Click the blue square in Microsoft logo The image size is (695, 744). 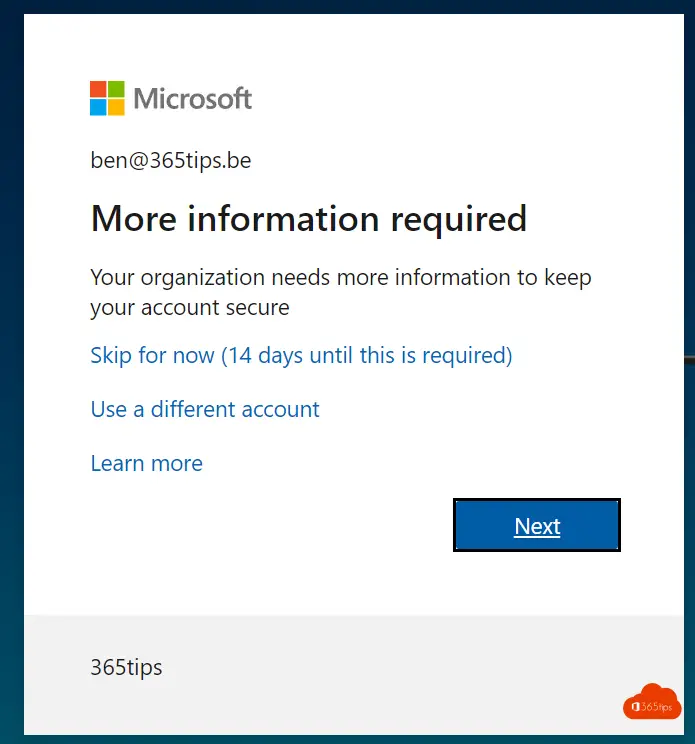[x=98, y=107]
